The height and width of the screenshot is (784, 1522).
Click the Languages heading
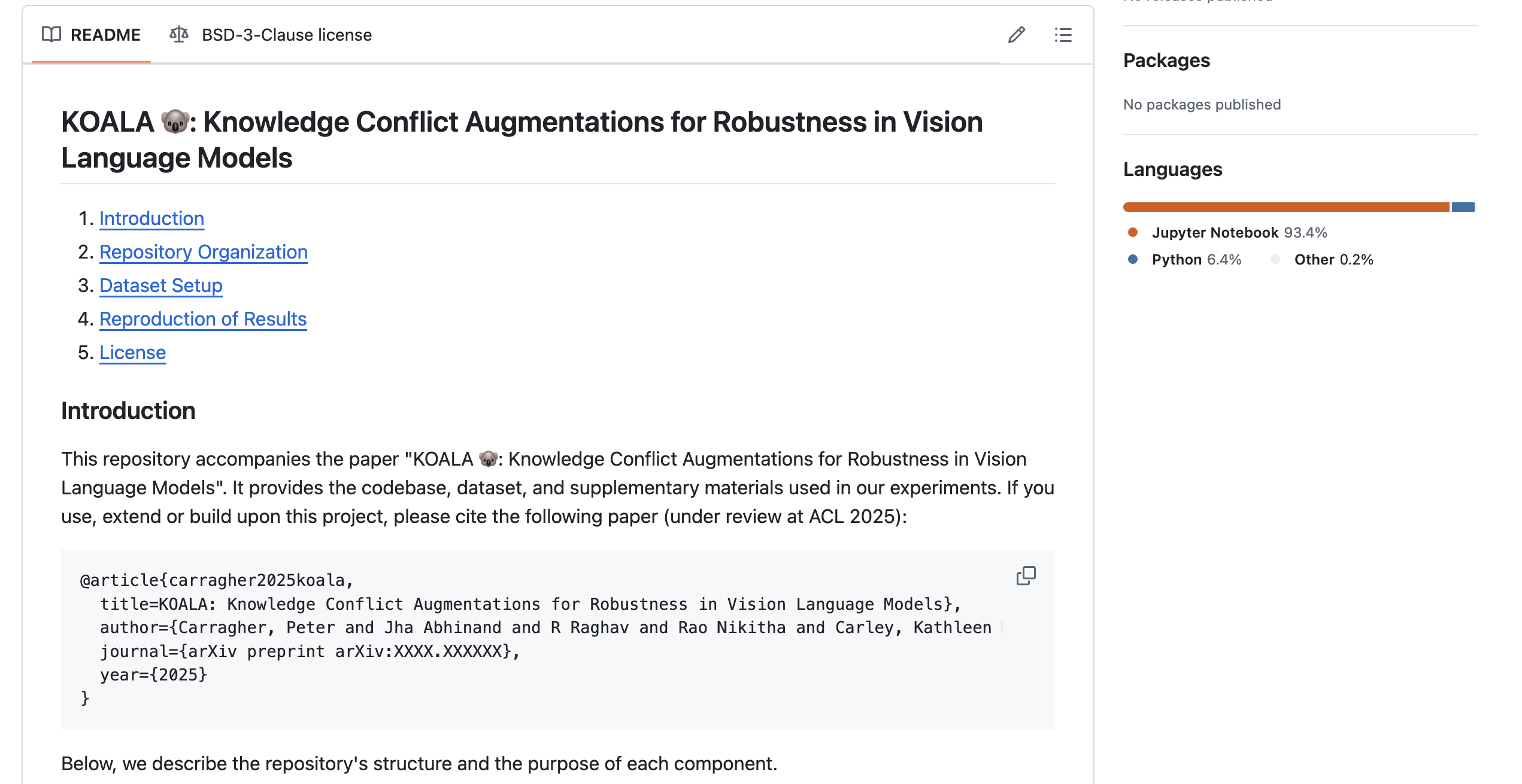click(x=1172, y=169)
